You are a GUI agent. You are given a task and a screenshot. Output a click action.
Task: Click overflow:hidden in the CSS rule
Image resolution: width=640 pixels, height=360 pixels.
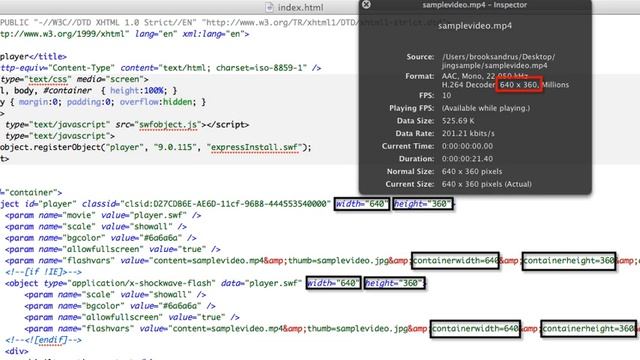(156, 102)
